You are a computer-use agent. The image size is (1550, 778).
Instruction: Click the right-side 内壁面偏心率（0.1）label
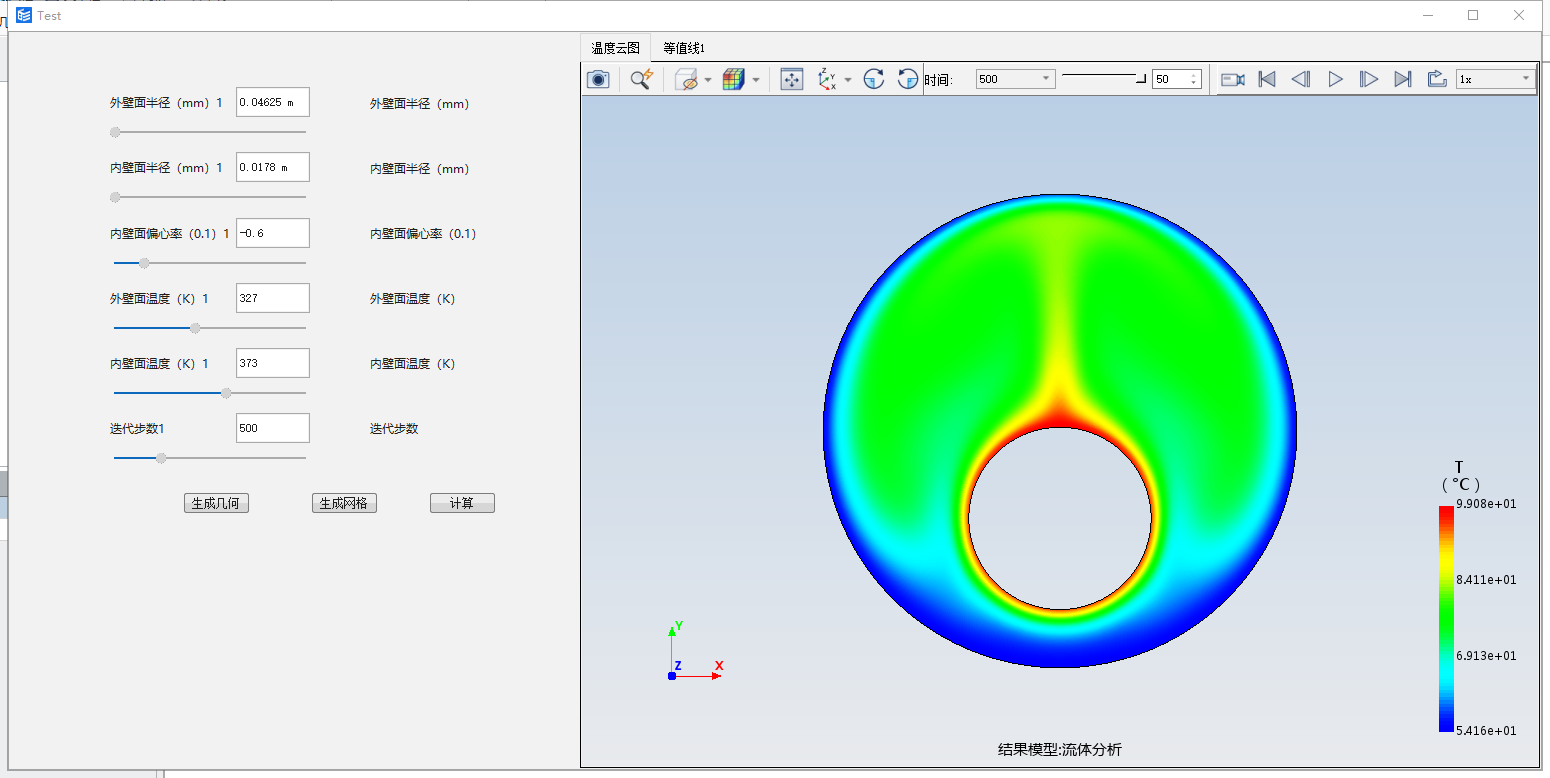click(423, 234)
